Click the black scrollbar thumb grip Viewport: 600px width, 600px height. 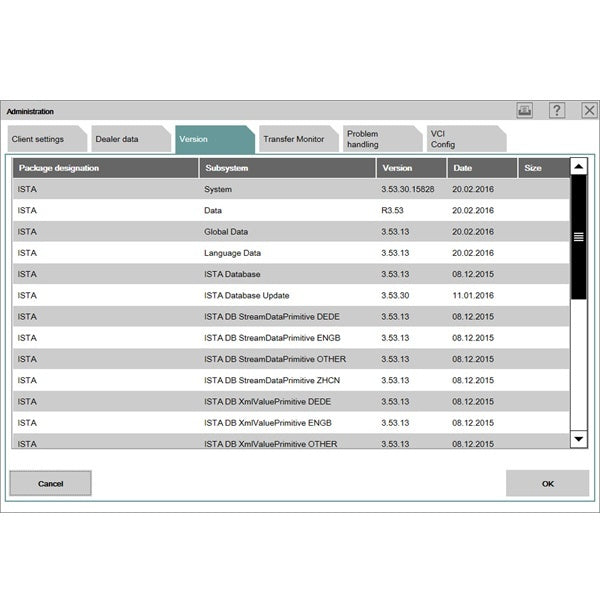(x=579, y=237)
